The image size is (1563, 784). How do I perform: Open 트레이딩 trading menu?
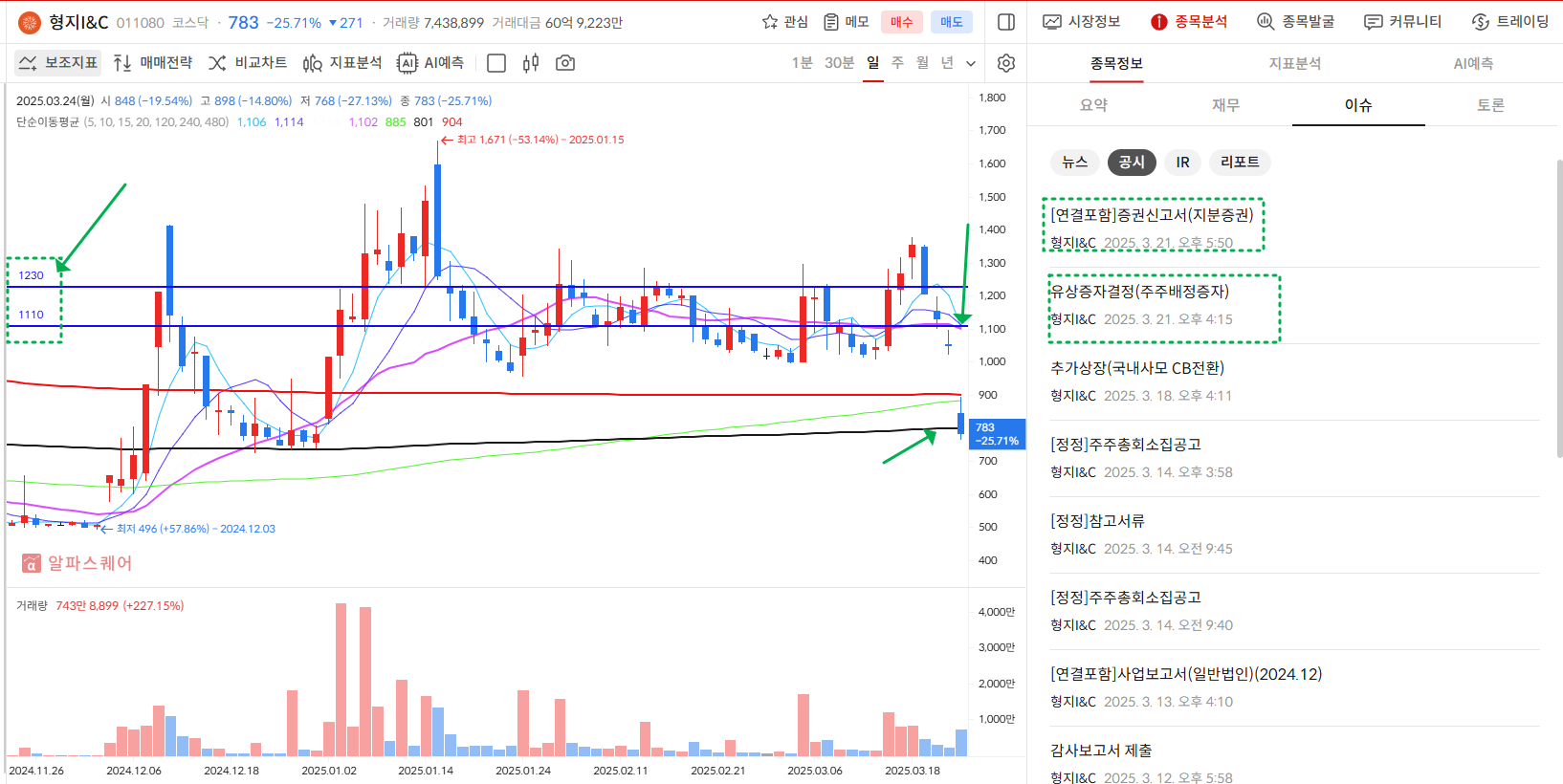click(x=1510, y=21)
